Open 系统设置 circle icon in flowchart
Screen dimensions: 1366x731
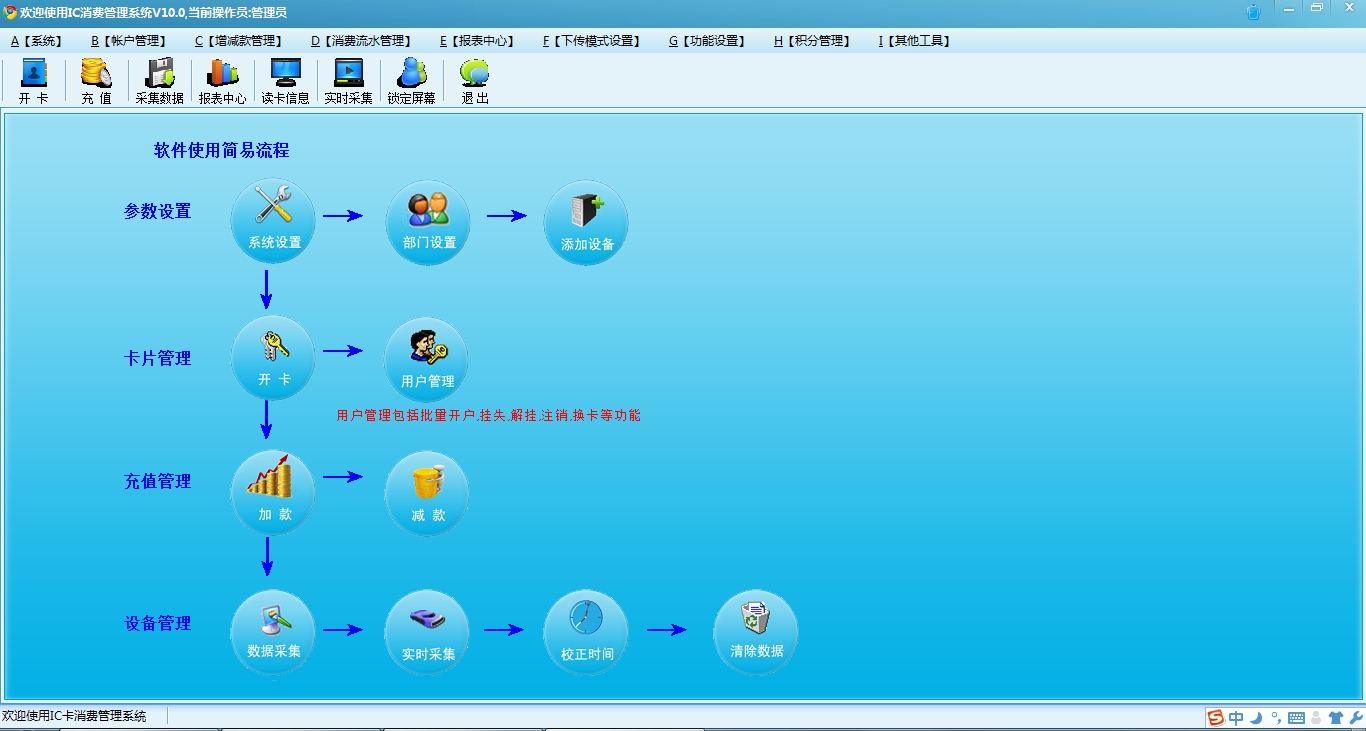pos(273,221)
